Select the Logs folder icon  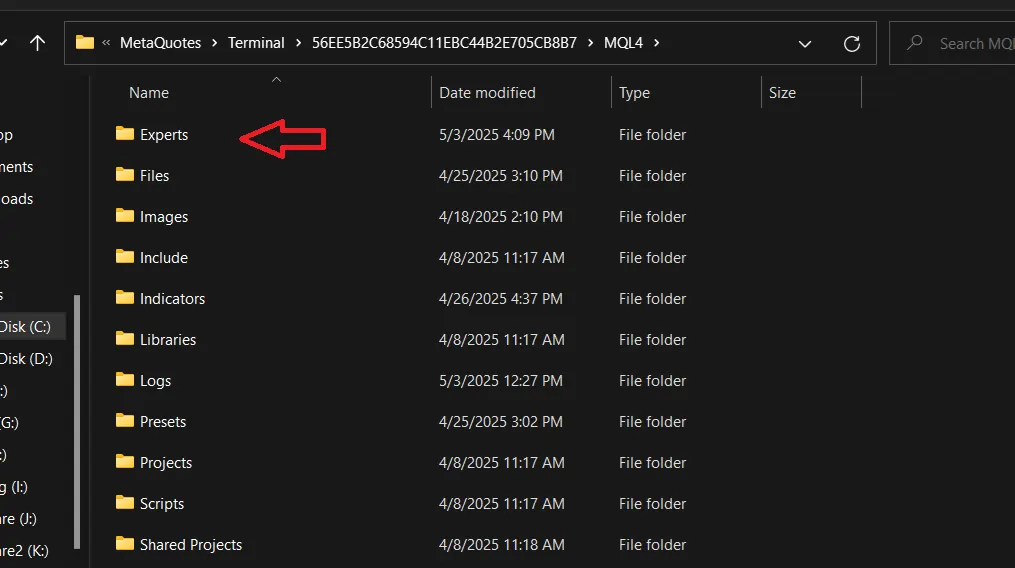[125, 380]
